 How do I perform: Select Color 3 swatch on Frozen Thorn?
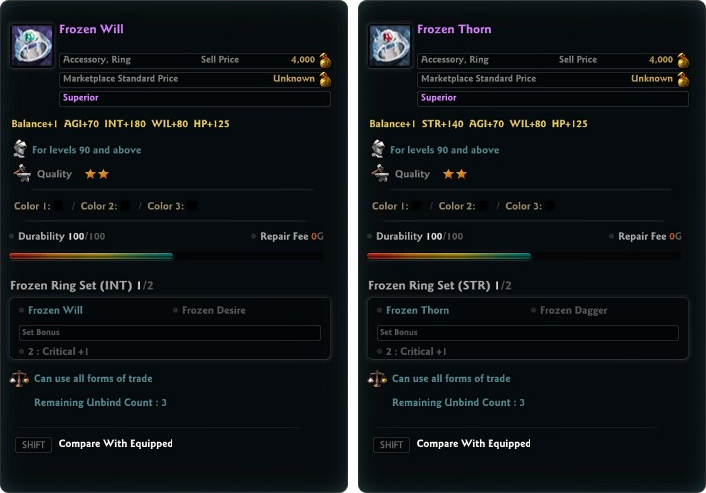(x=549, y=206)
